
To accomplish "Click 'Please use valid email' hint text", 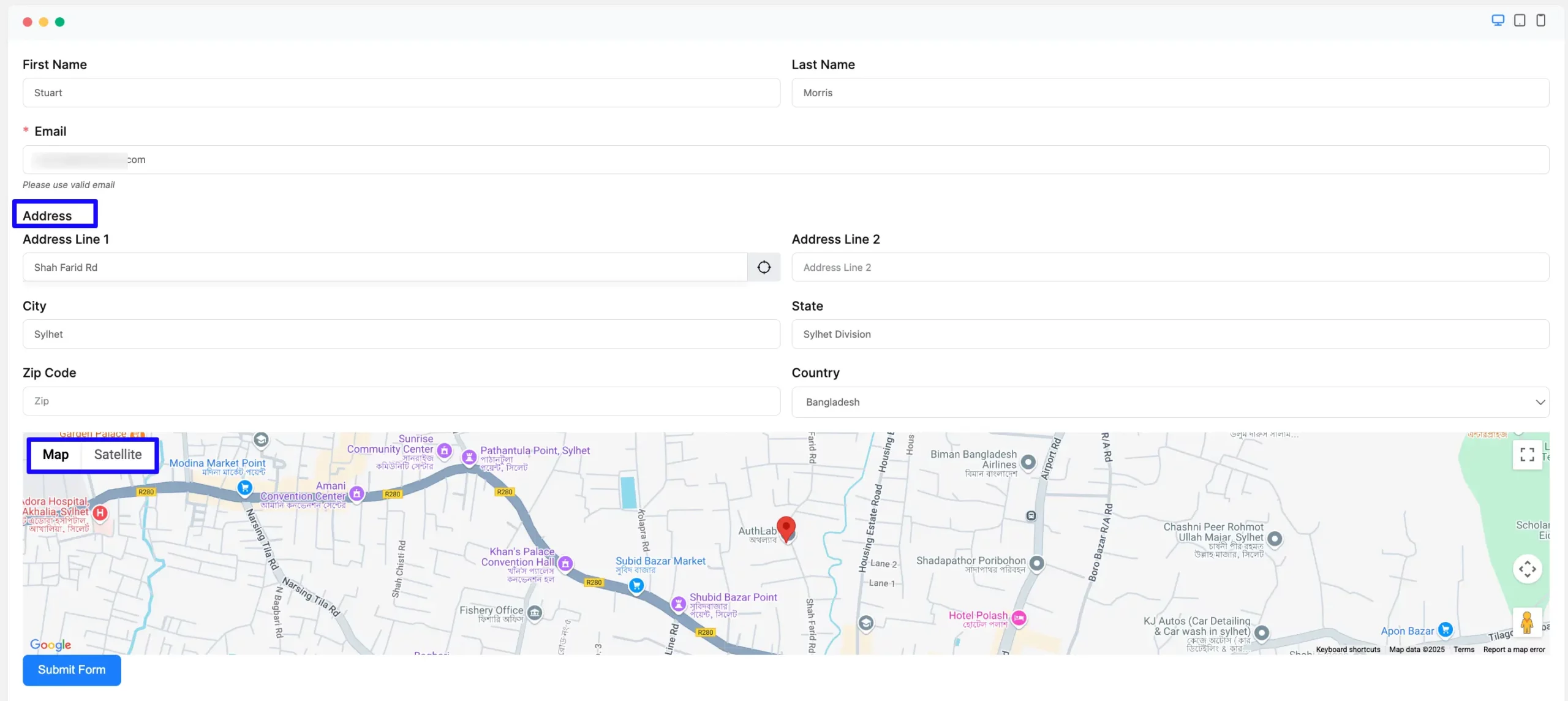I will click(x=69, y=184).
